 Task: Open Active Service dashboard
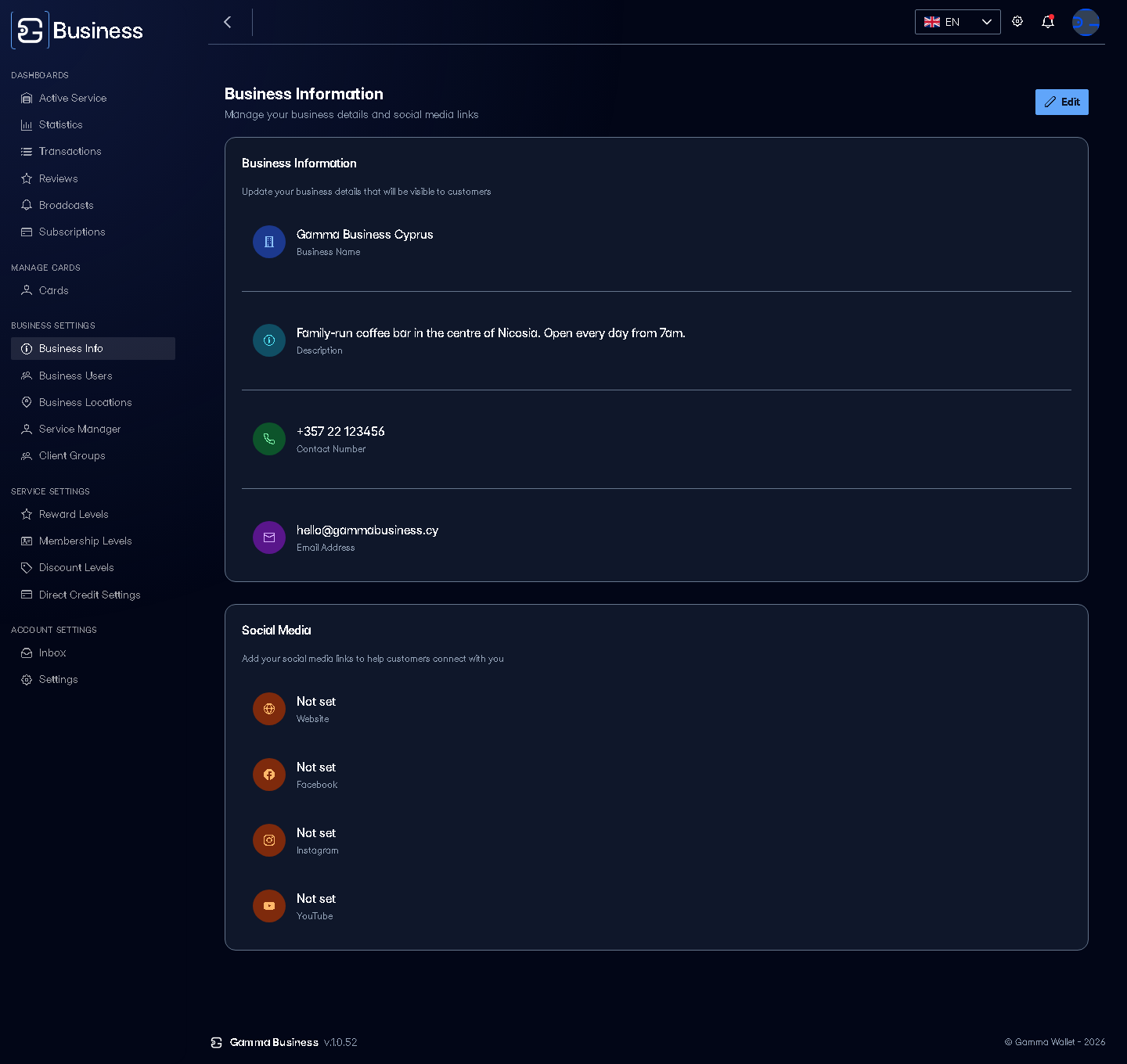click(93, 98)
